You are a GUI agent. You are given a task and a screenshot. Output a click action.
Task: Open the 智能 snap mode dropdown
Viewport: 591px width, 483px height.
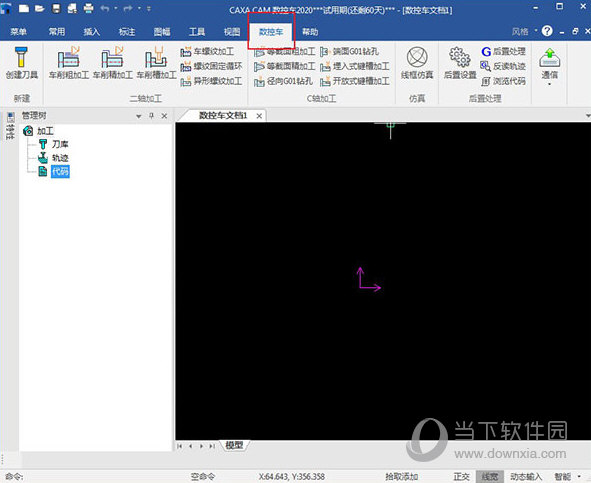pos(579,477)
